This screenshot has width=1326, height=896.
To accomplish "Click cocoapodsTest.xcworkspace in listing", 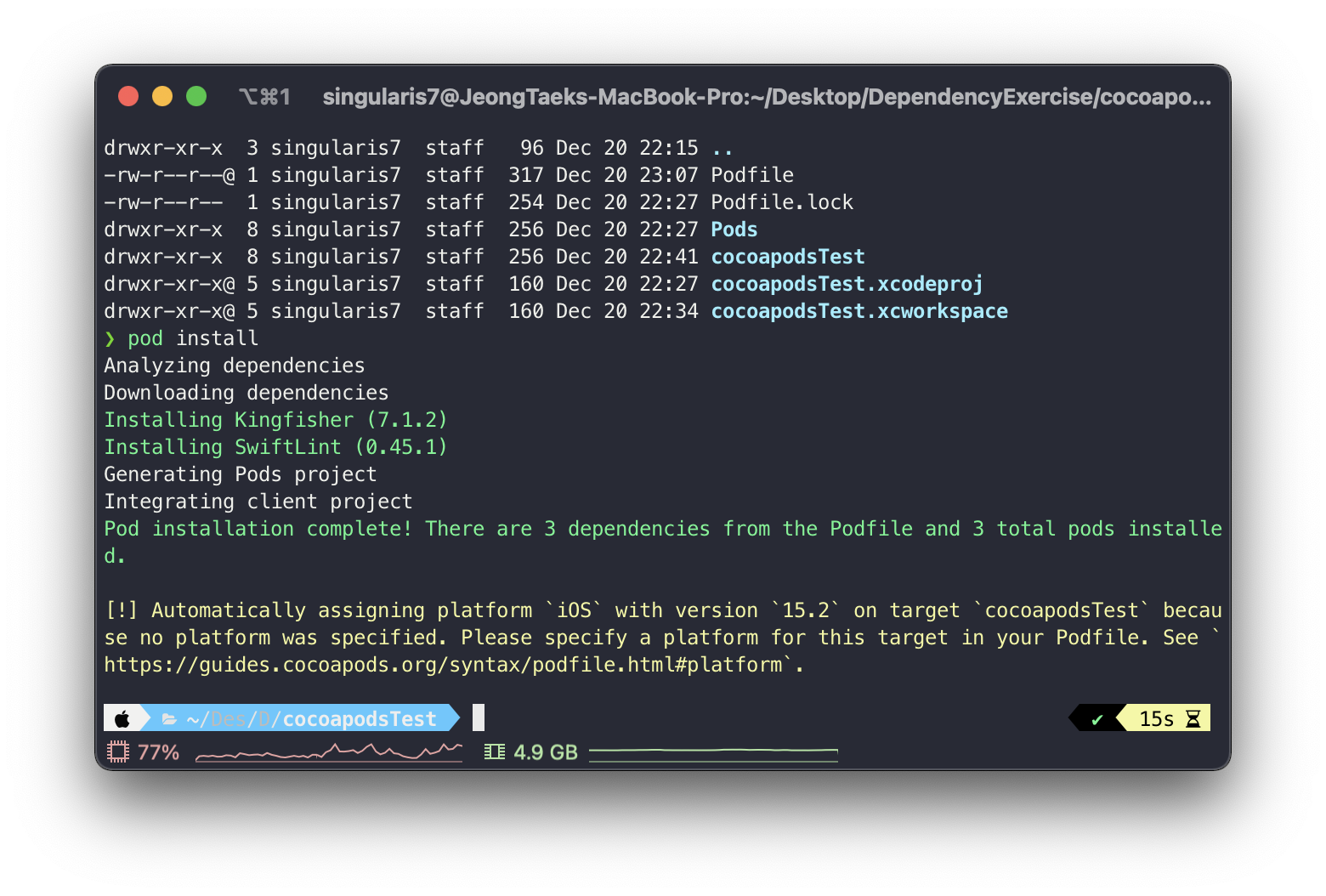I will pos(859,311).
